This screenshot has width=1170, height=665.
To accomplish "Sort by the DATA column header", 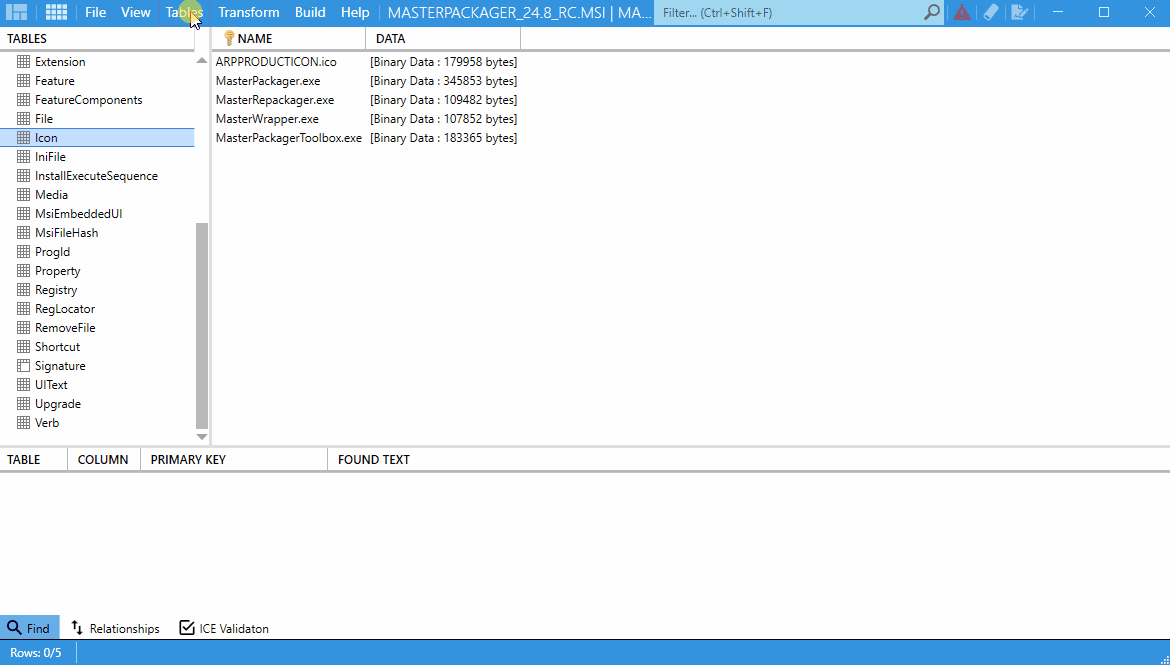I will pyautogui.click(x=443, y=39).
